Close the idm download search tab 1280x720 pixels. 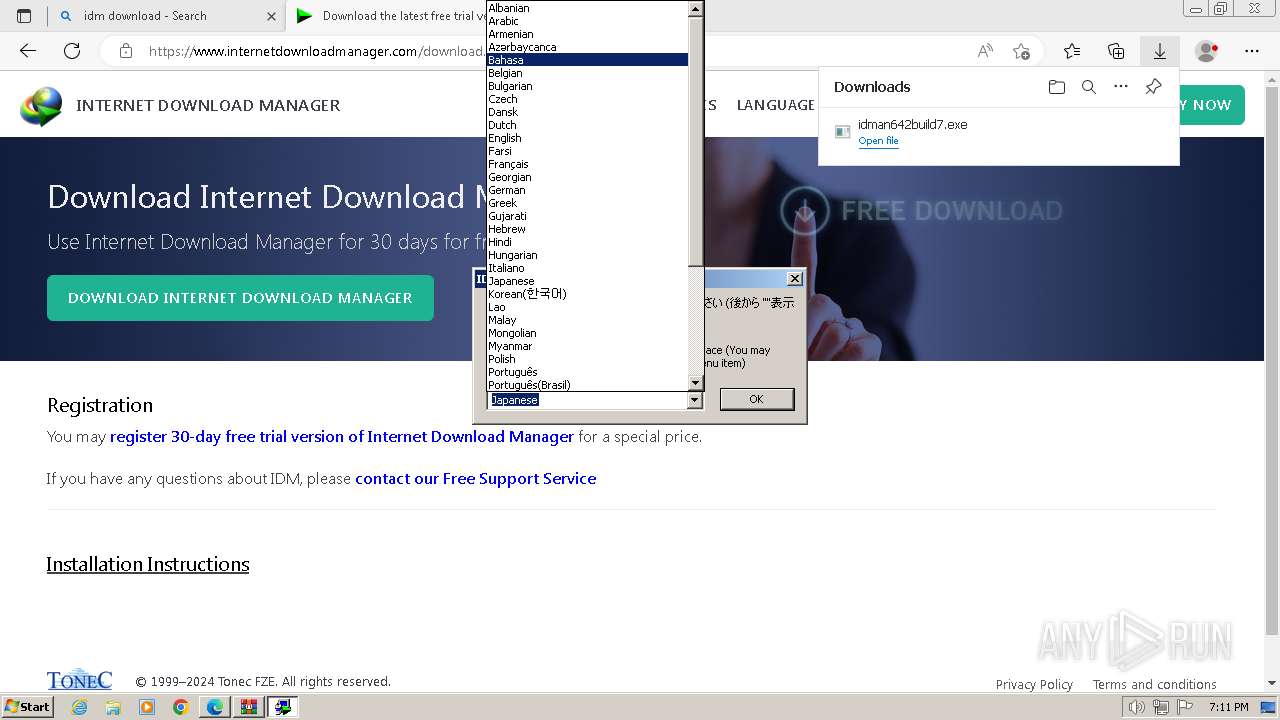coord(271,16)
